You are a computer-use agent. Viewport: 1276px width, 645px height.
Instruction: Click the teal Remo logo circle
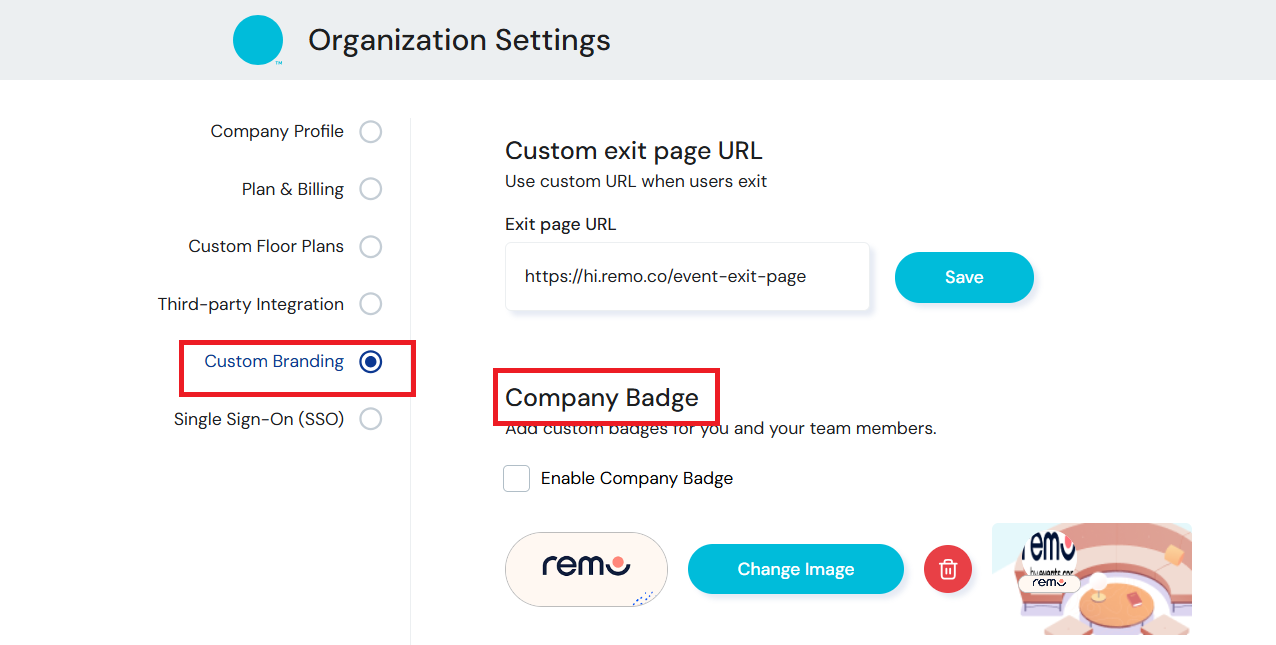point(258,40)
